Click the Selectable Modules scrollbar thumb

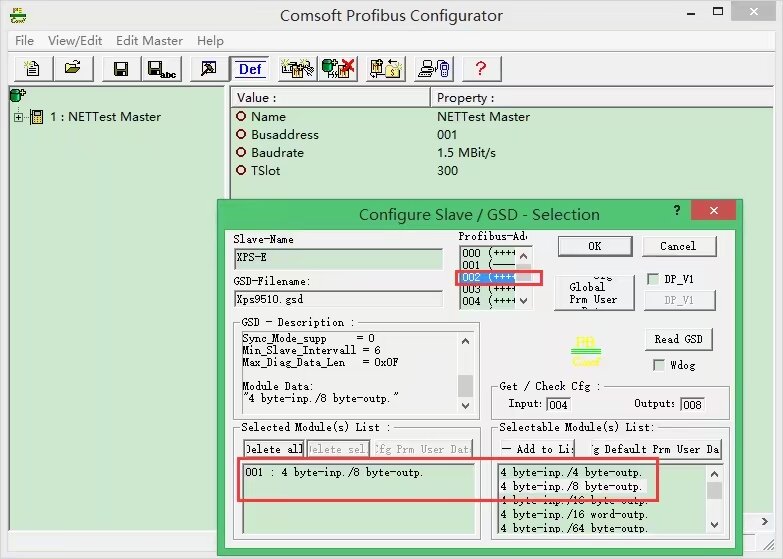click(x=715, y=490)
